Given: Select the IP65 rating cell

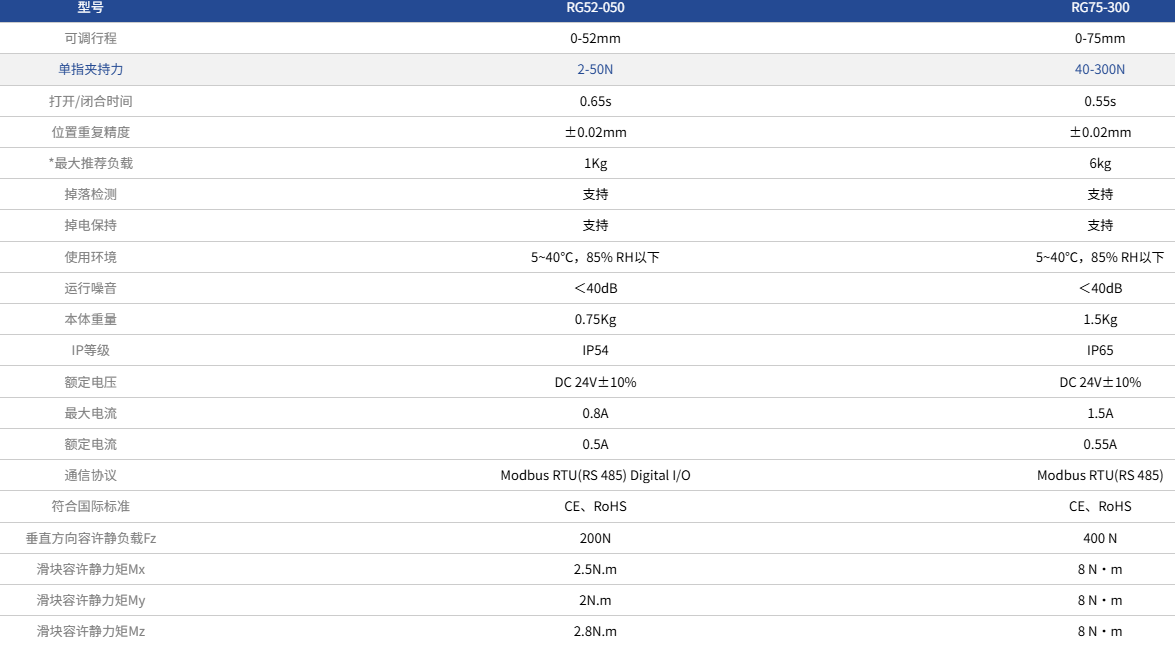Looking at the screenshot, I should pyautogui.click(x=1100, y=351).
